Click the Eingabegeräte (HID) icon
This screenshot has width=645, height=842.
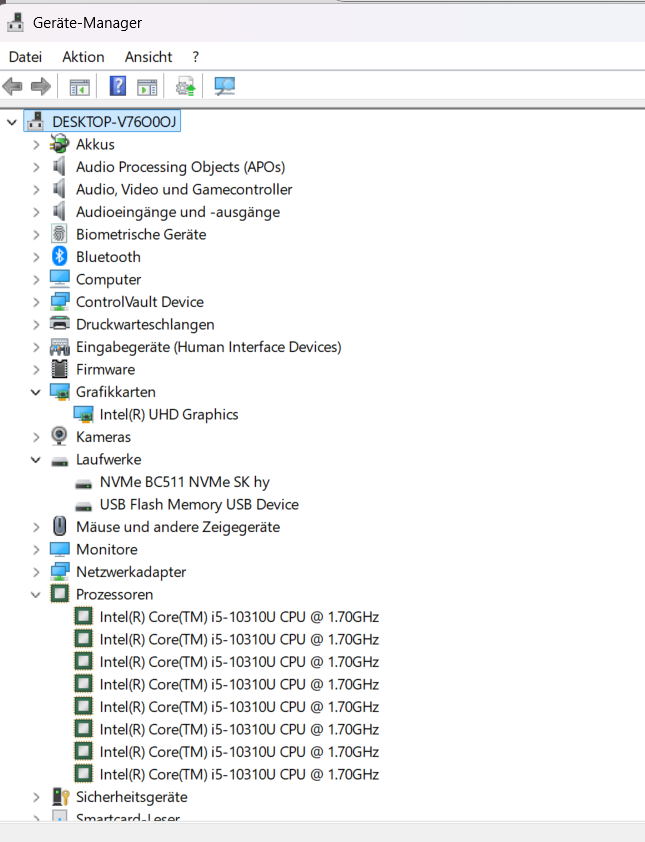(60, 347)
